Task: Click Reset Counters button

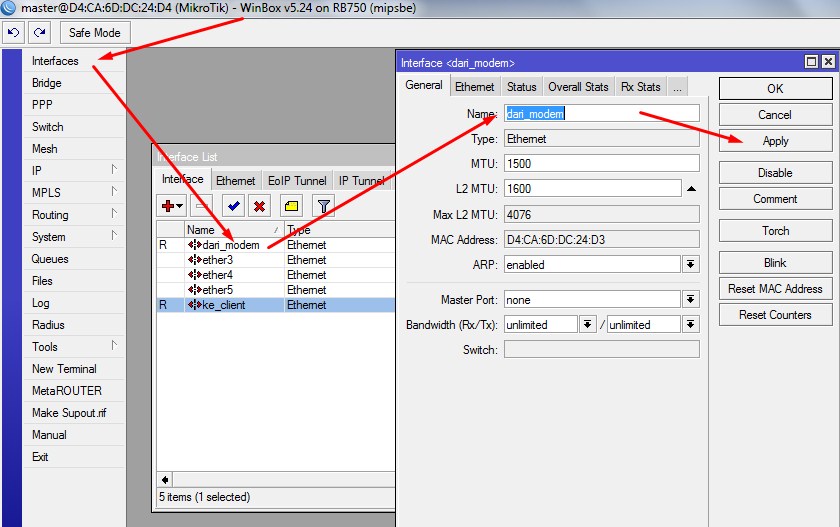Action: [775, 315]
